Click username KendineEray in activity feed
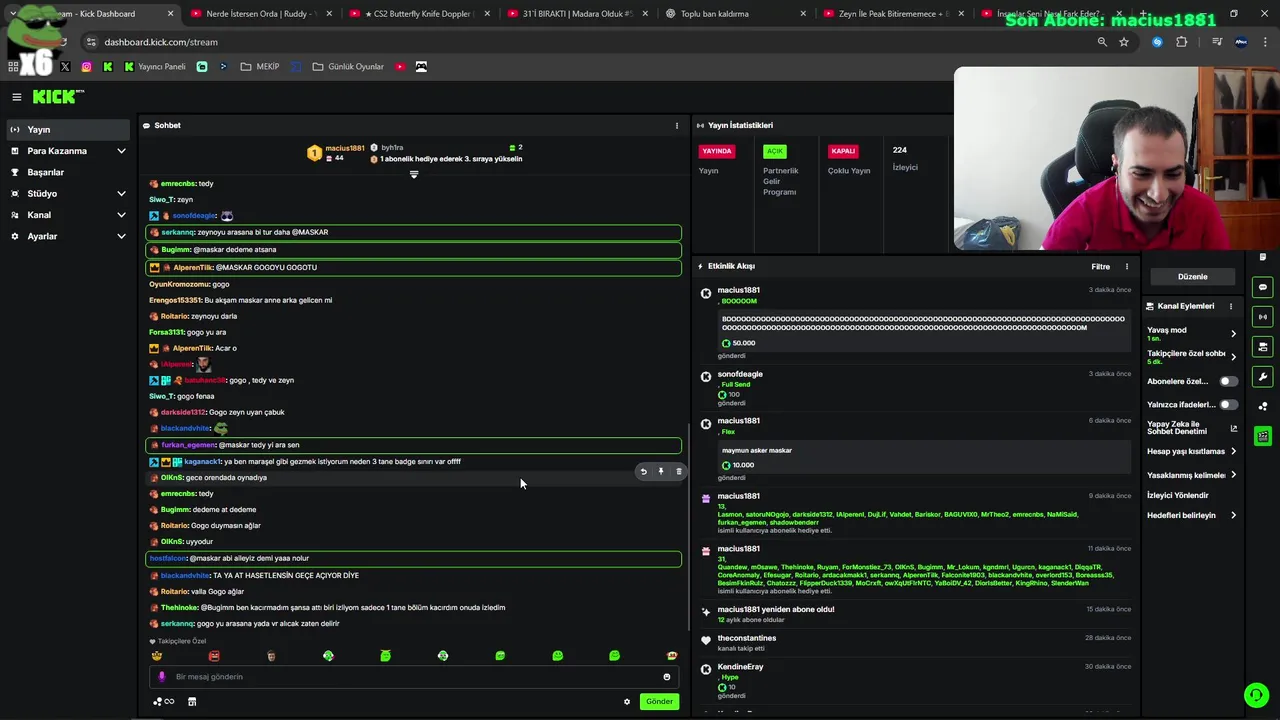 [740, 667]
